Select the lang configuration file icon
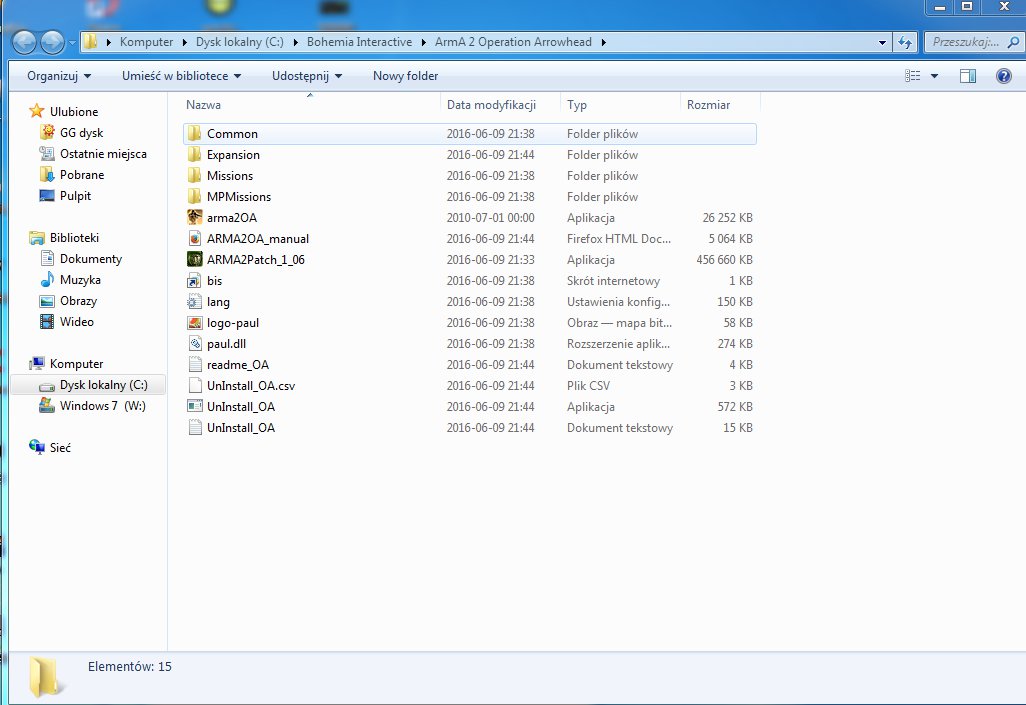This screenshot has height=705, width=1026. tap(194, 302)
